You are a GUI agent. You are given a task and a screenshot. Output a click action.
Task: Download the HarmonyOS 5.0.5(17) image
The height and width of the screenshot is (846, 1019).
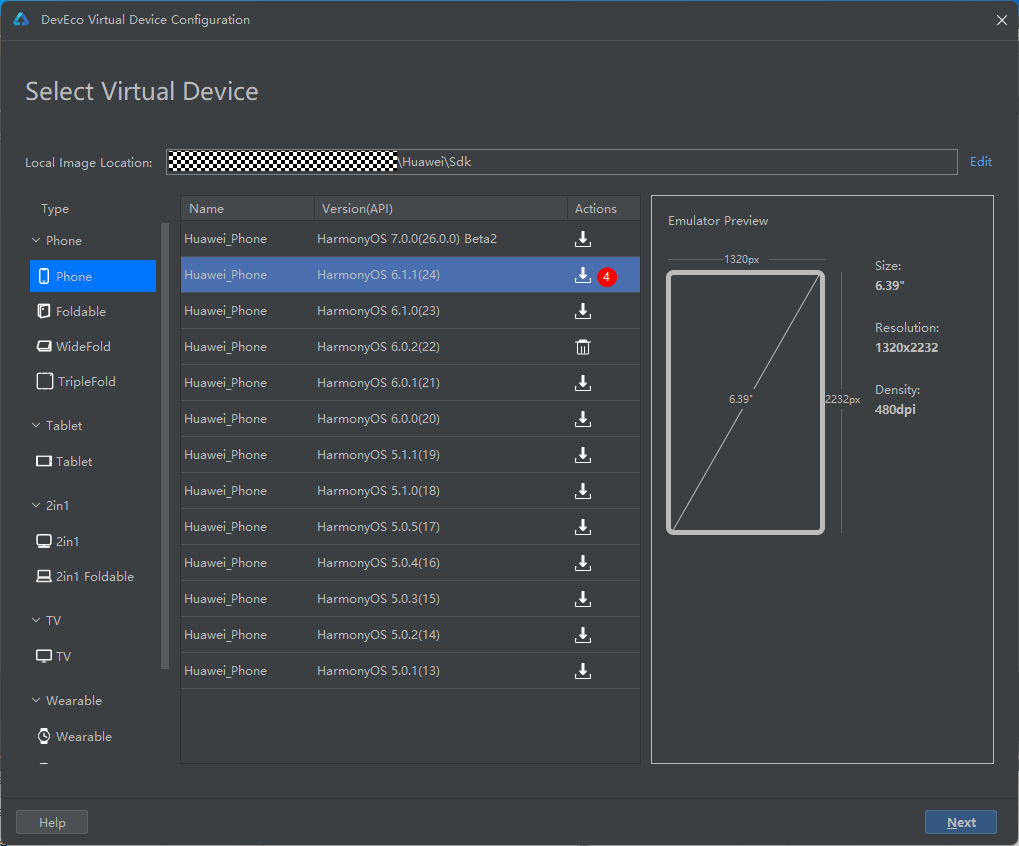coord(583,527)
